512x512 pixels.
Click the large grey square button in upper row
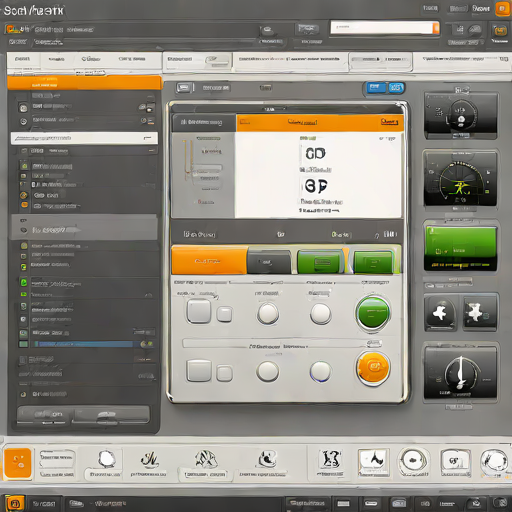(199, 311)
